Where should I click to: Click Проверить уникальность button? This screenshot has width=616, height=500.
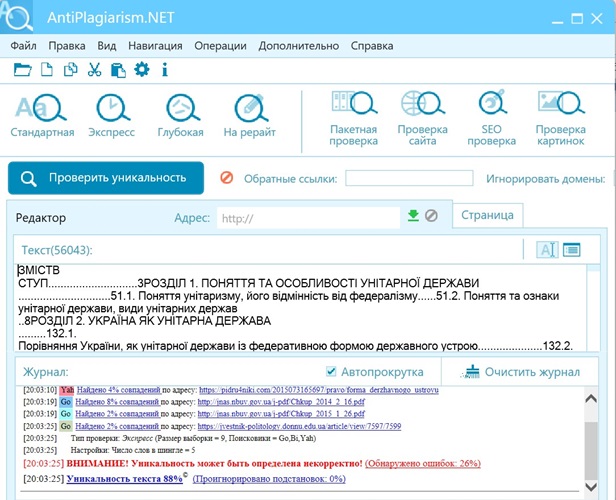point(106,178)
